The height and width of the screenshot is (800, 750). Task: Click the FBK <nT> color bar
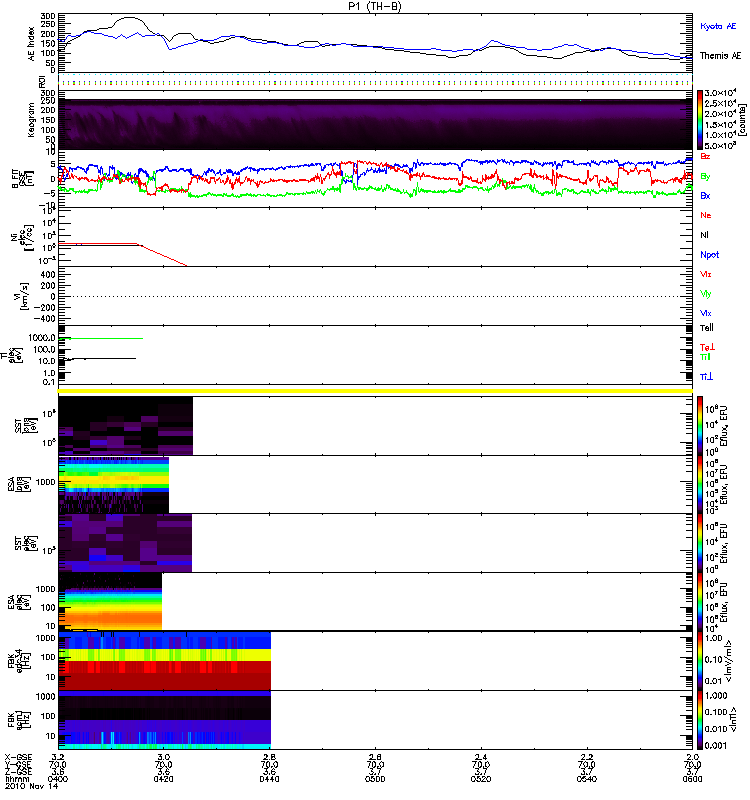point(700,719)
